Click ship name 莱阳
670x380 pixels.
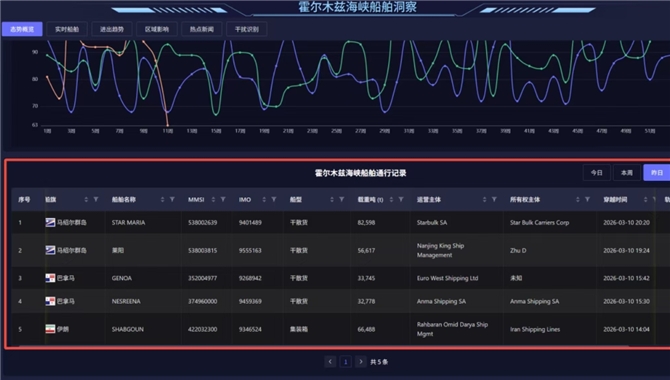point(118,250)
